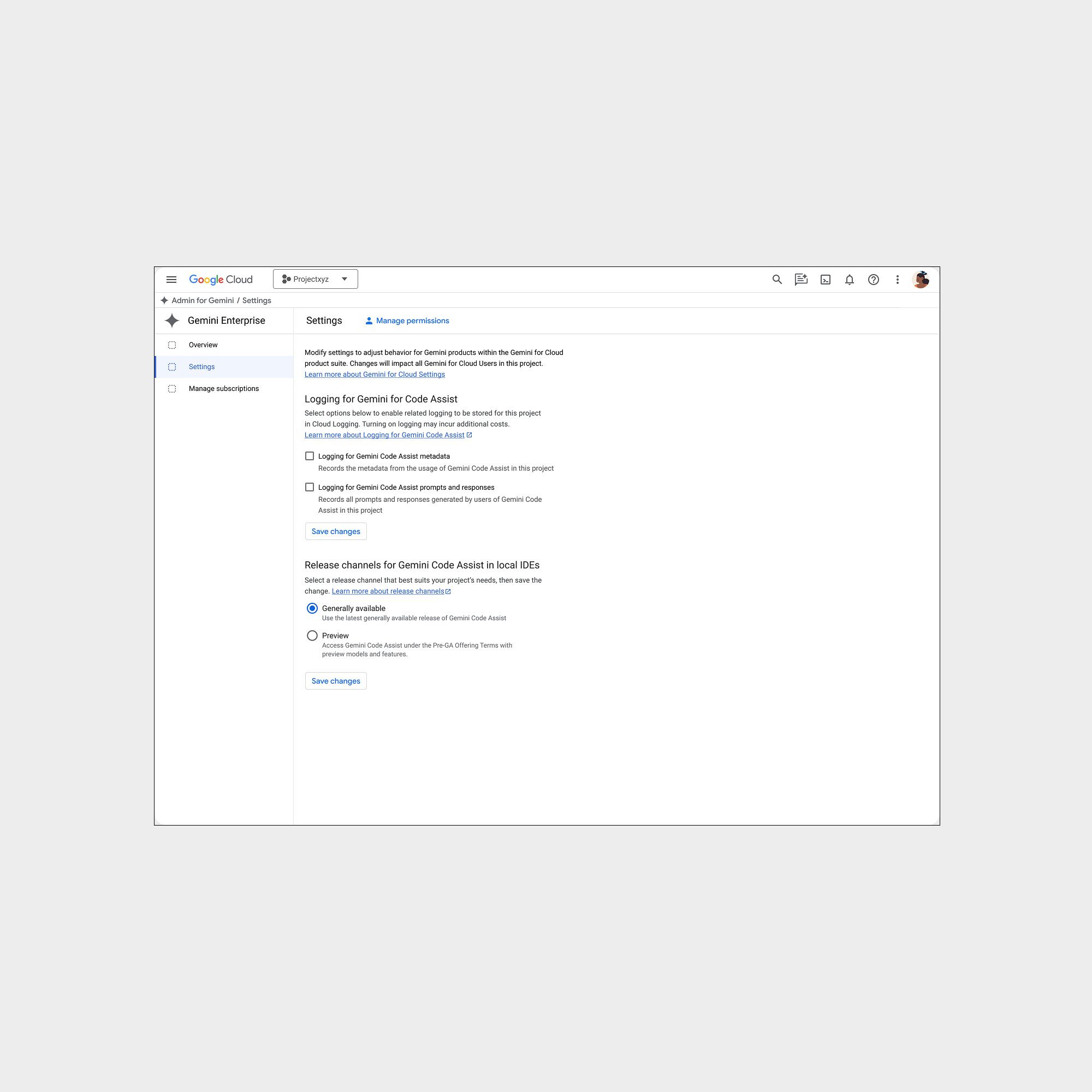Save changes under release channels section
Screen dimensions: 1092x1092
(336, 681)
